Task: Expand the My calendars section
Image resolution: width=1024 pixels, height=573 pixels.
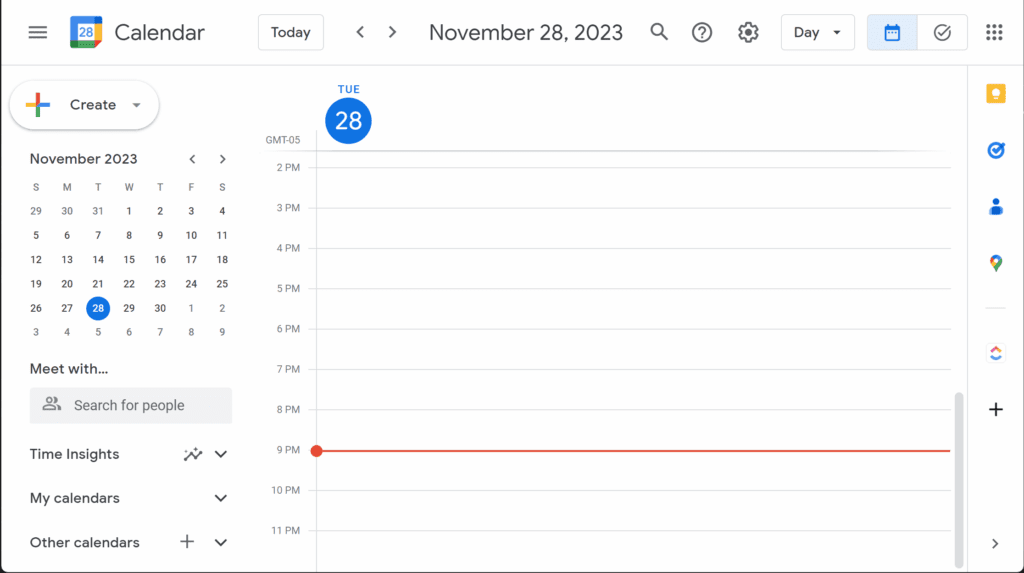Action: point(221,499)
